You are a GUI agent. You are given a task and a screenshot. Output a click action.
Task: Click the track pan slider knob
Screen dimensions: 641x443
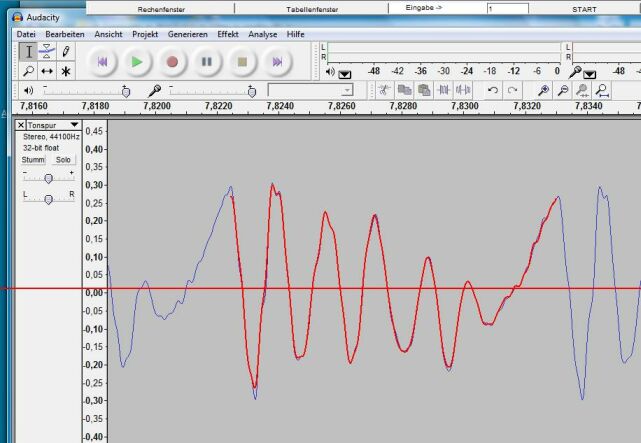click(49, 198)
